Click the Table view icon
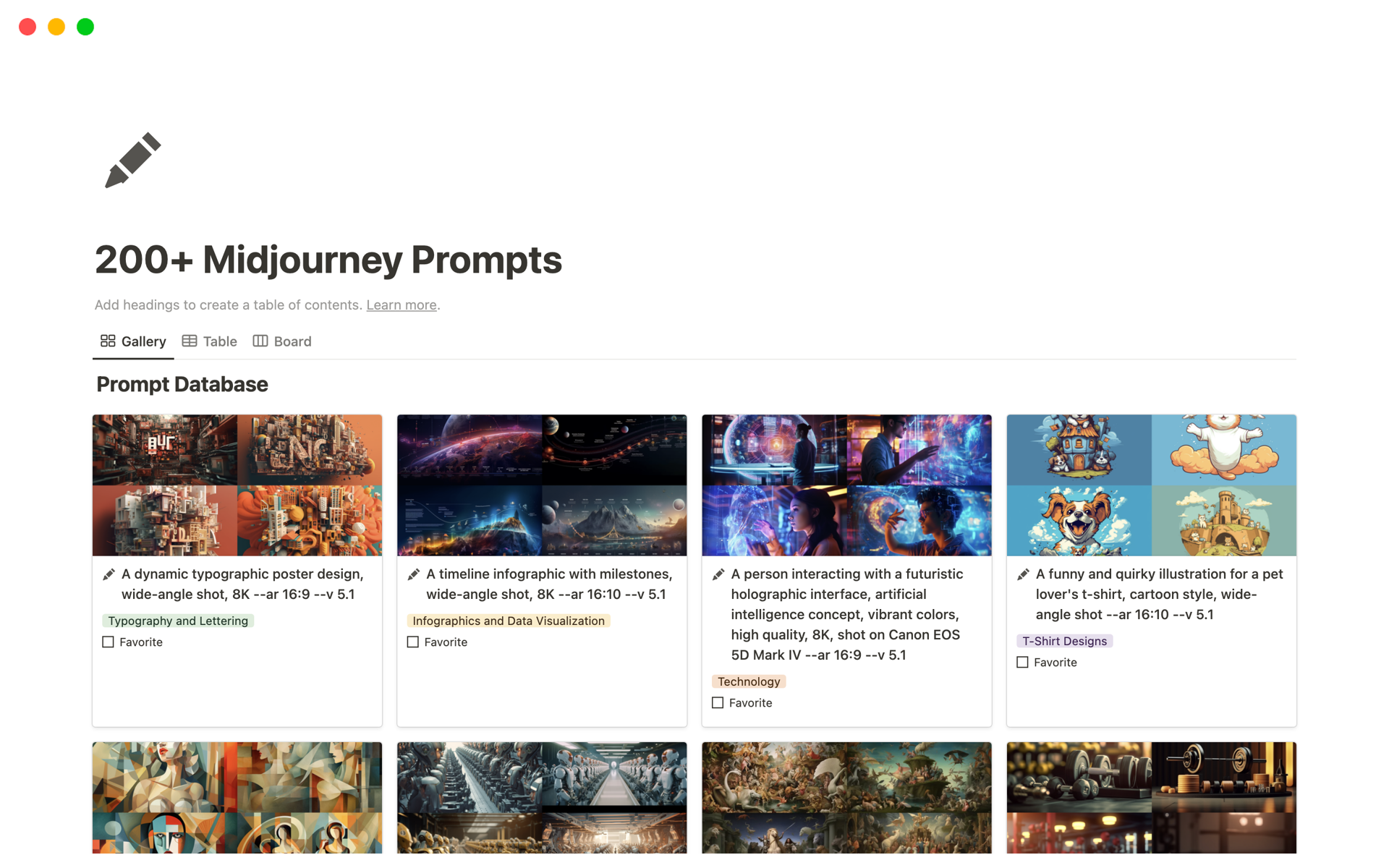The height and width of the screenshot is (868, 1389). pyautogui.click(x=190, y=341)
